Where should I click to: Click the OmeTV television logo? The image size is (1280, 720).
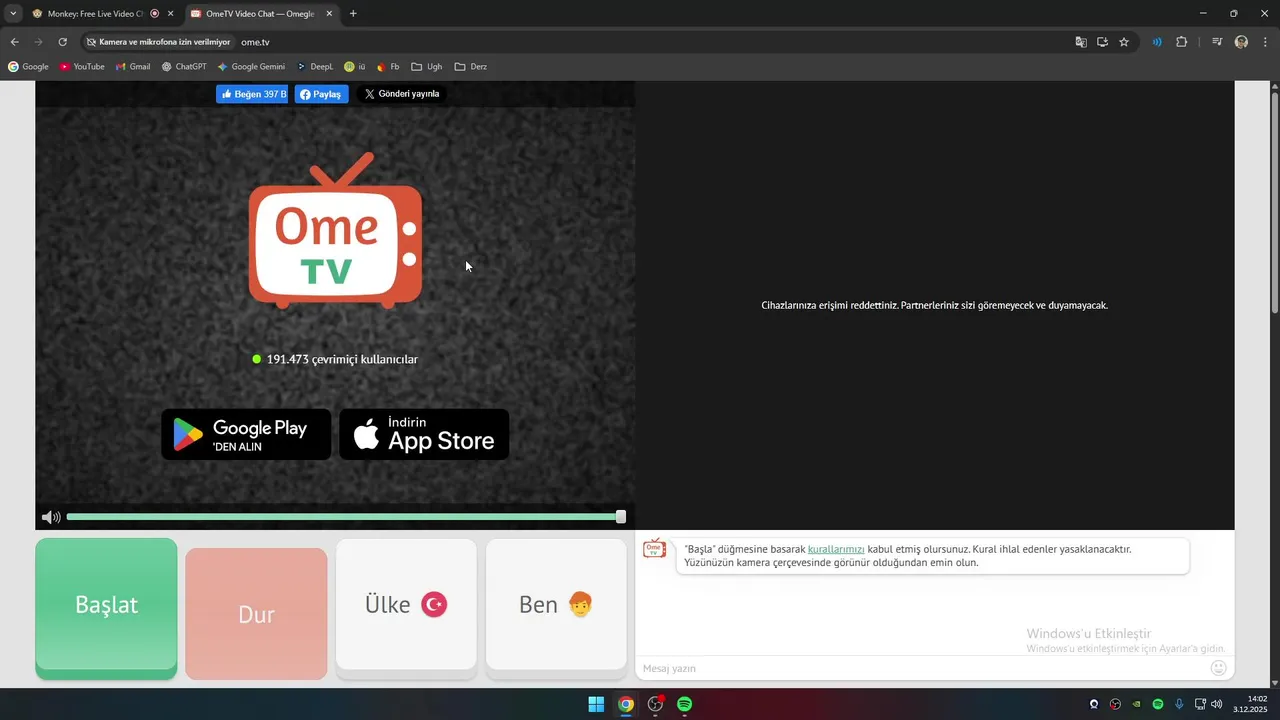[x=335, y=232]
